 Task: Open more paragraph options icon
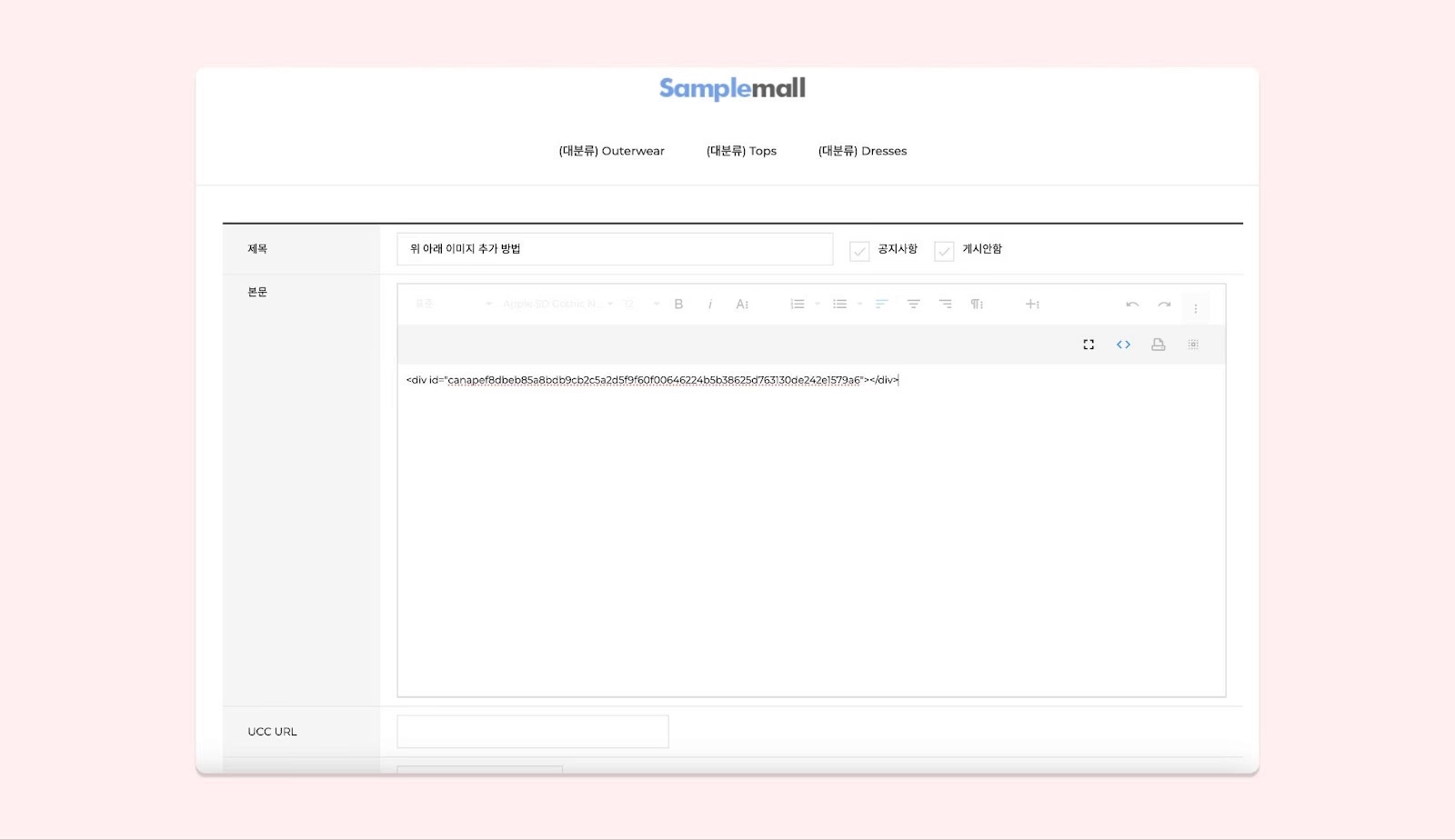point(977,305)
